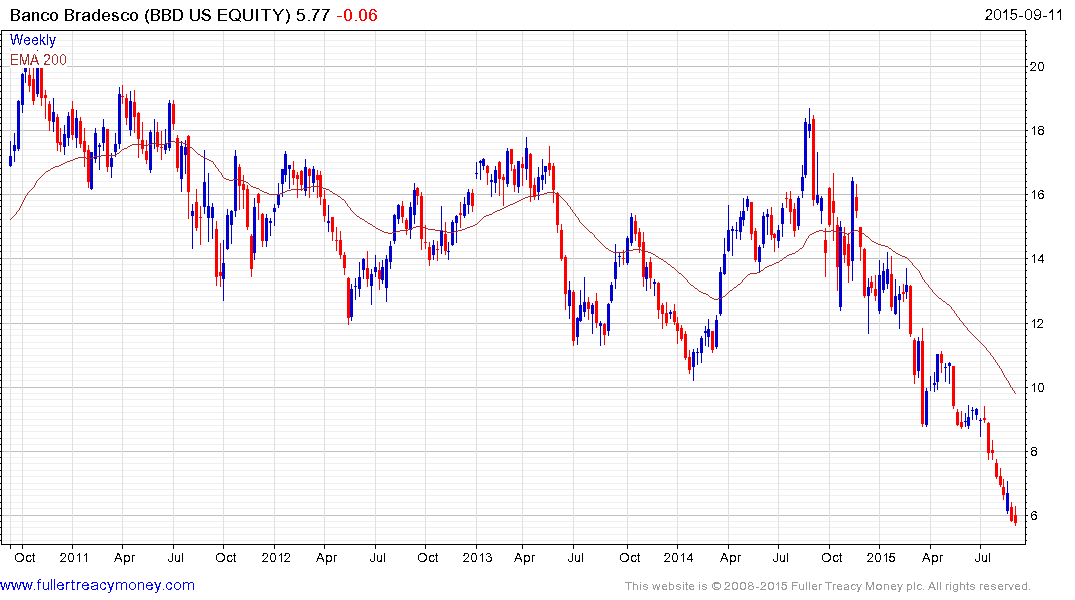This screenshot has height=600, width=1075.
Task: Select the Weekly timeframe label
Action: tap(33, 40)
